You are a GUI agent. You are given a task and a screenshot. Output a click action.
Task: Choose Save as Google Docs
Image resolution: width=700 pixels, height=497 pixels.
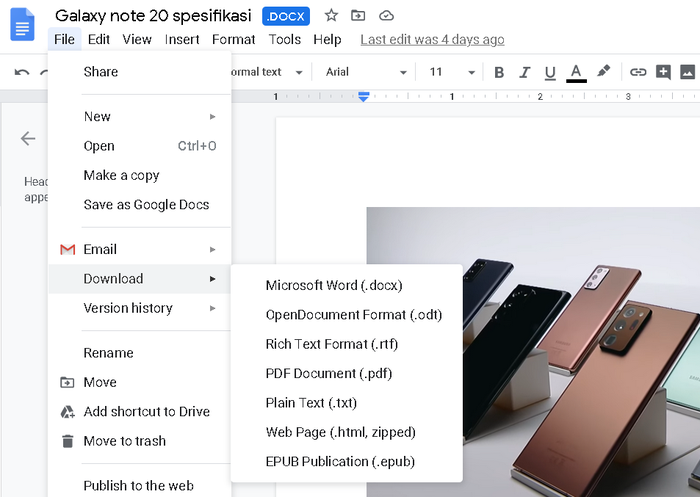(x=140, y=205)
